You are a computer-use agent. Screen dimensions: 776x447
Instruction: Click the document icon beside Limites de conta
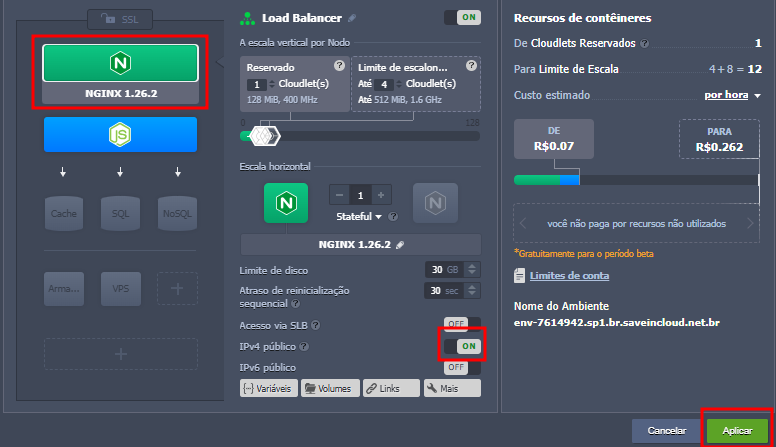[519, 276]
